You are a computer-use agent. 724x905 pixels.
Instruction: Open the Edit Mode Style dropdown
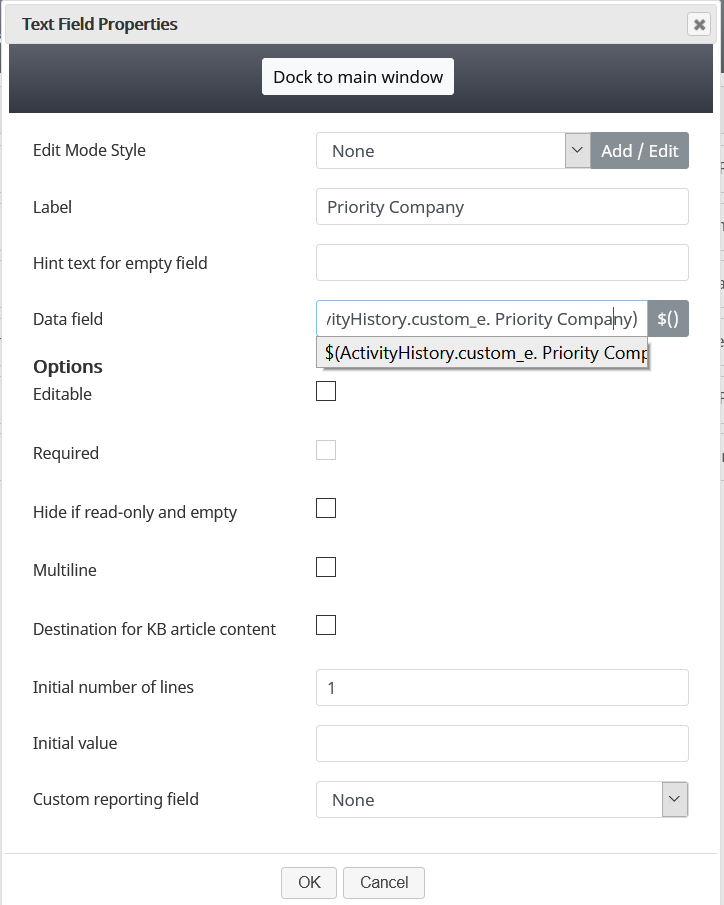(453, 151)
